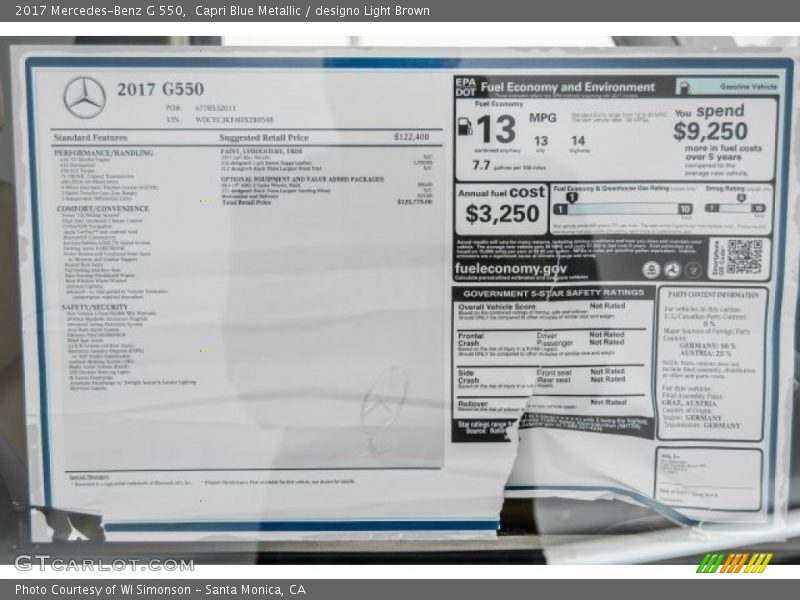Click the '2017 G550' sticker heading
The height and width of the screenshot is (600, 800).
tap(160, 89)
